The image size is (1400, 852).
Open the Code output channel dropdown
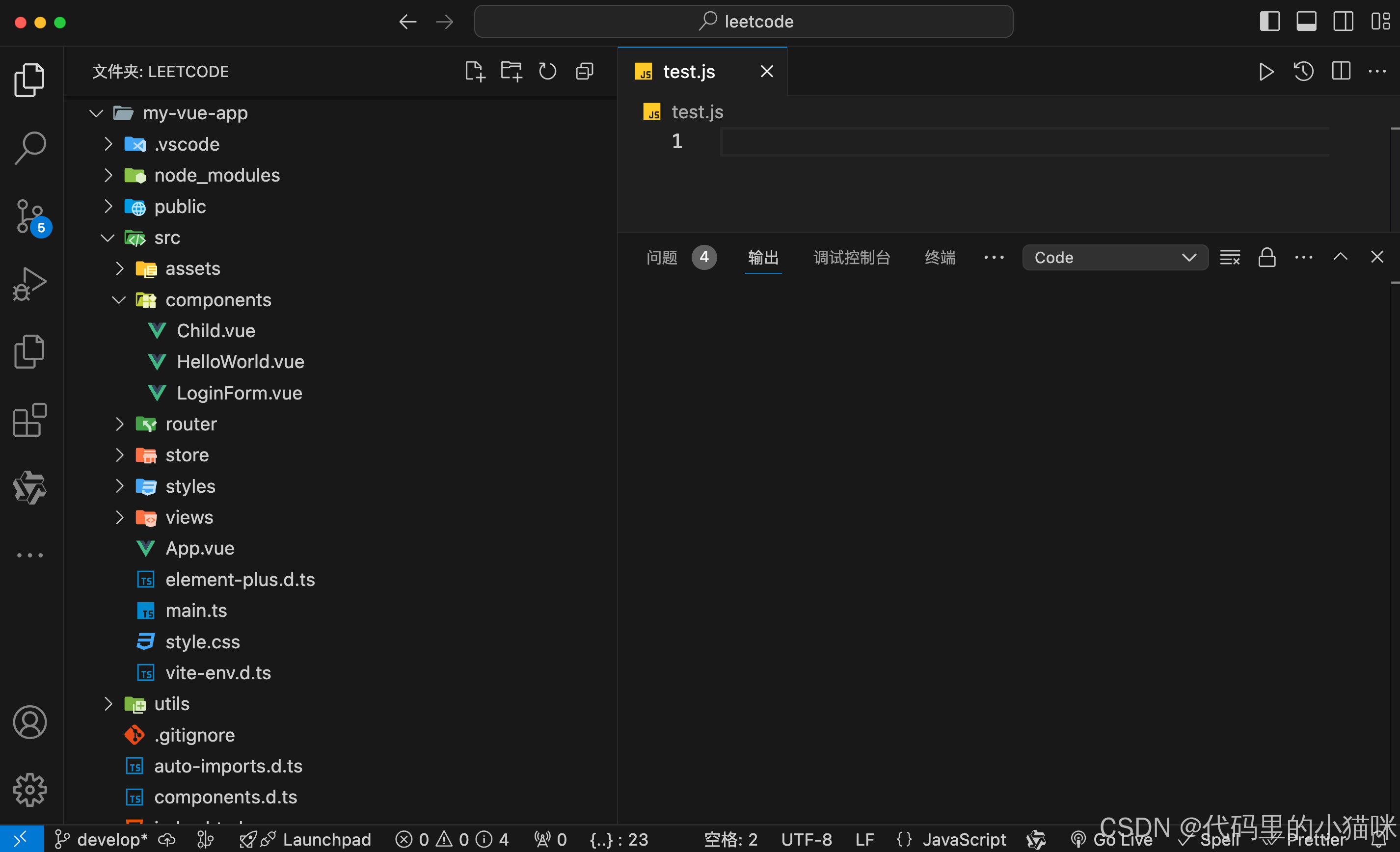point(1114,257)
